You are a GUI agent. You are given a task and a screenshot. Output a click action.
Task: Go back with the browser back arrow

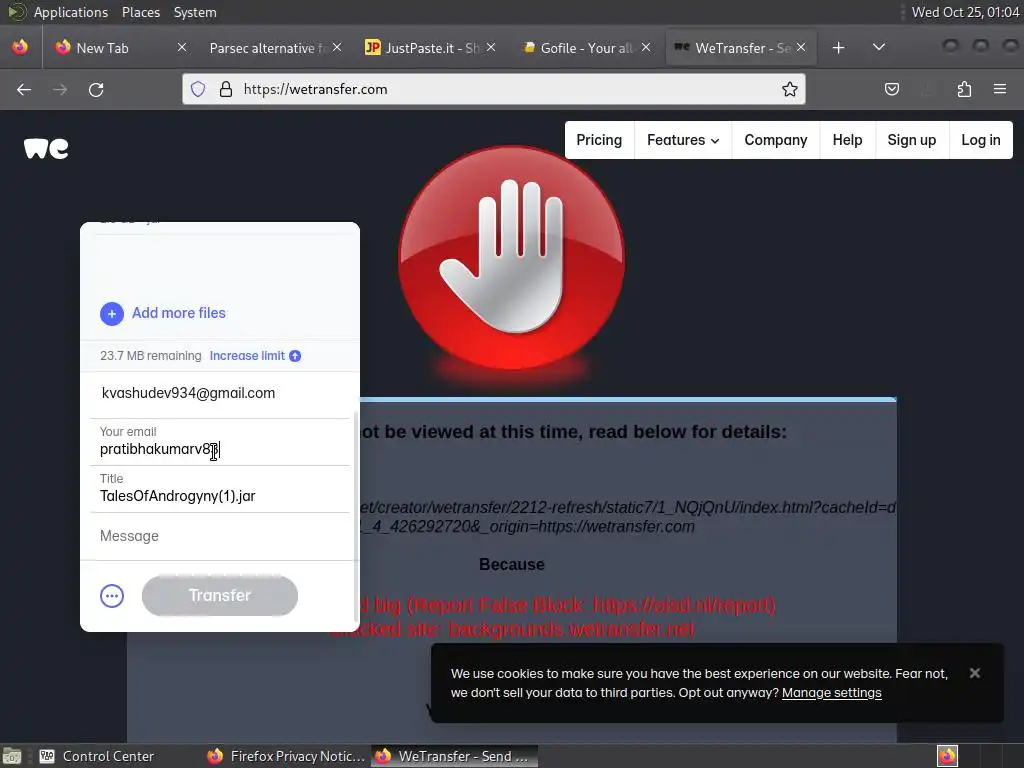(x=24, y=89)
